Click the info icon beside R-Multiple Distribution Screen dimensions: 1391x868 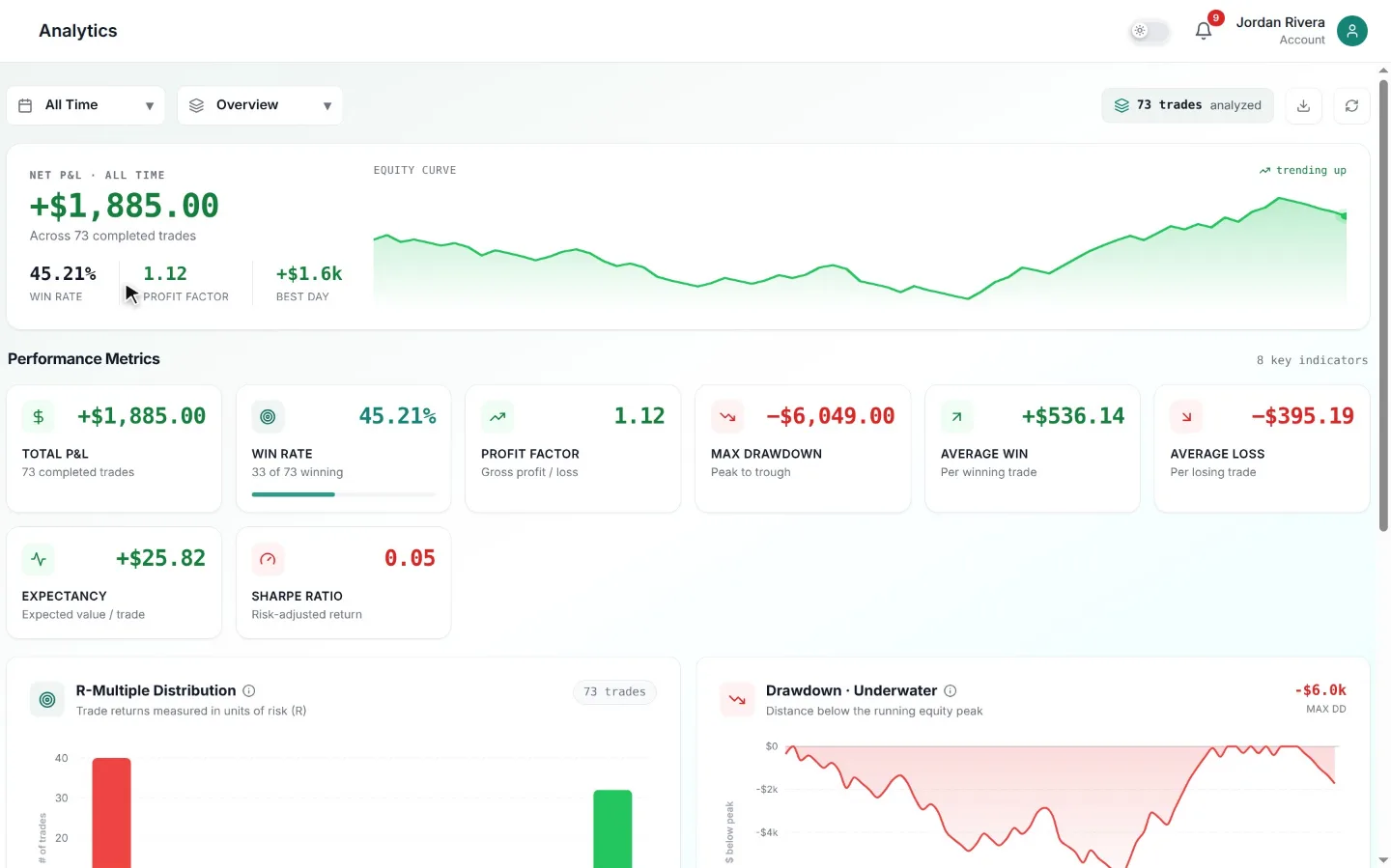(249, 690)
